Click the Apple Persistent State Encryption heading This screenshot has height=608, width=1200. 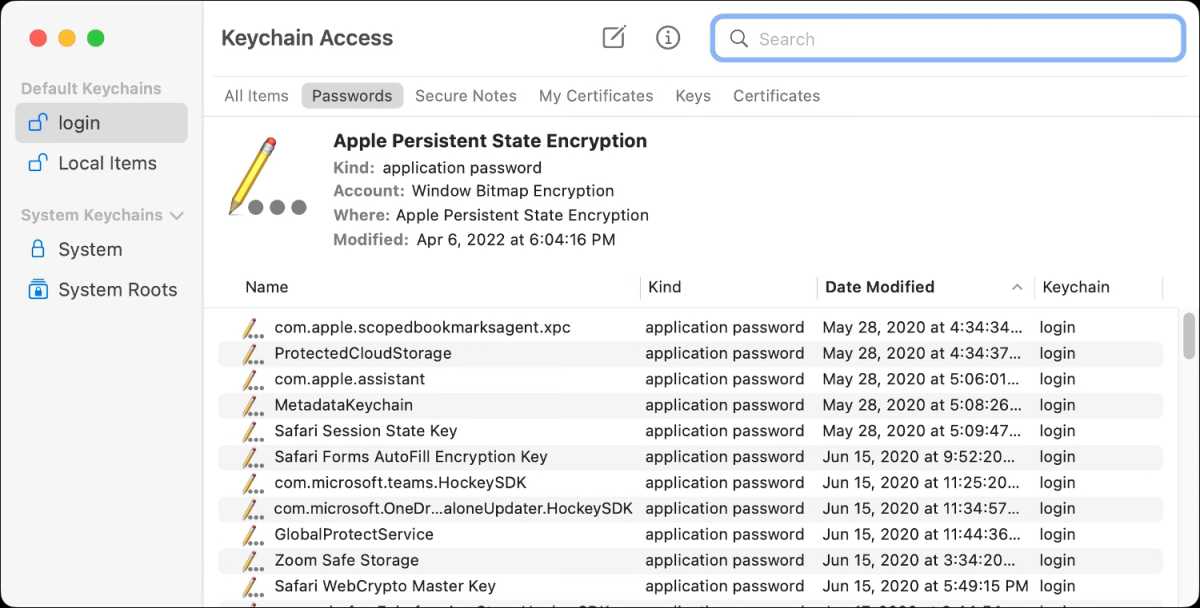pyautogui.click(x=490, y=141)
